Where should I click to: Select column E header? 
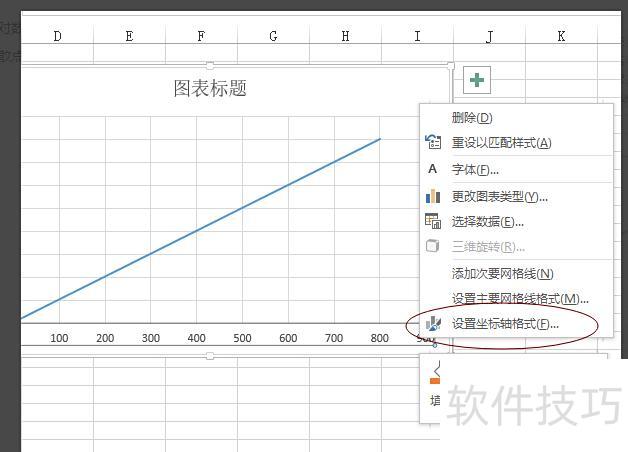click(129, 36)
